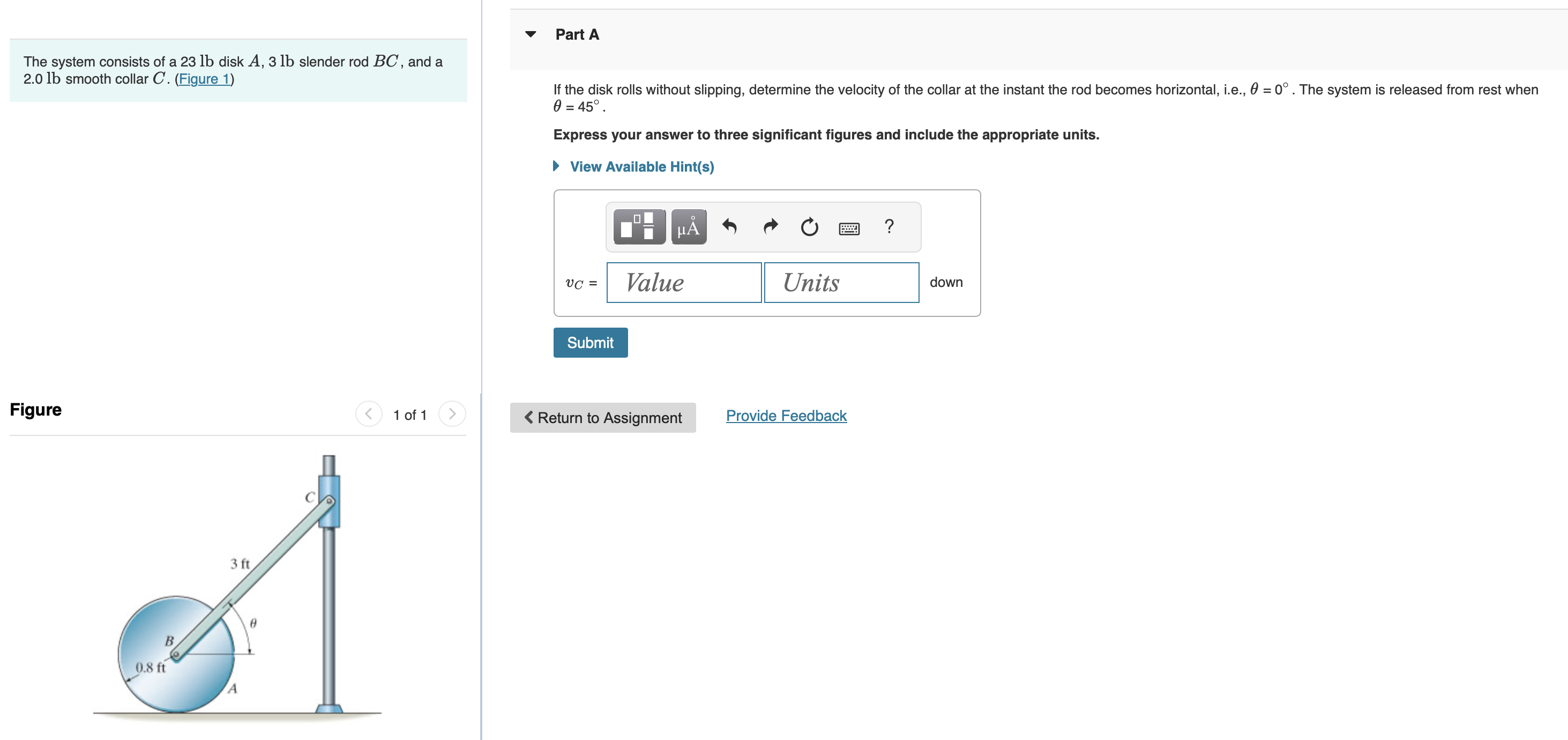Open the µÅ symbols palette
Image resolution: width=1568 pixels, height=740 pixels.
689,227
